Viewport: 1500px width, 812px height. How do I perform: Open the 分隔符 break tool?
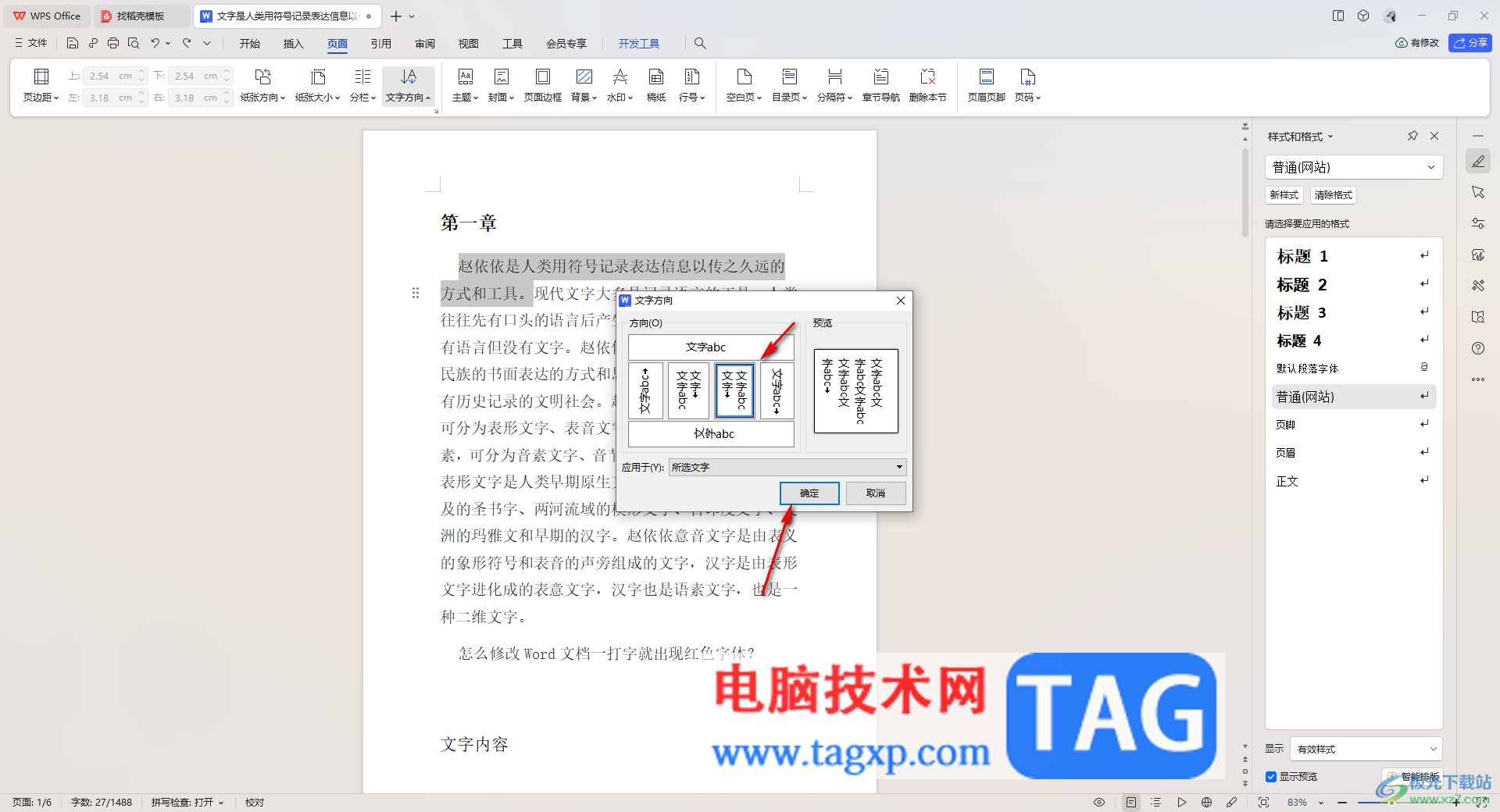point(834,85)
